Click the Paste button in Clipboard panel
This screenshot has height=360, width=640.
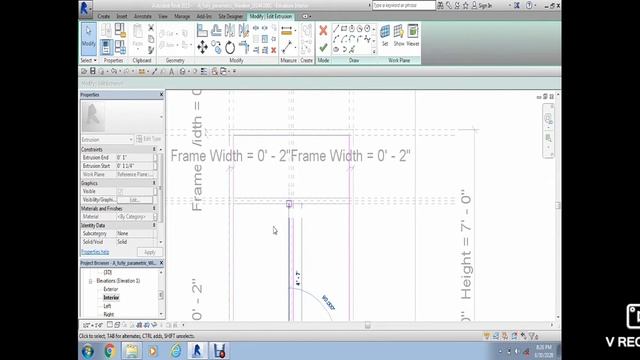pos(138,37)
